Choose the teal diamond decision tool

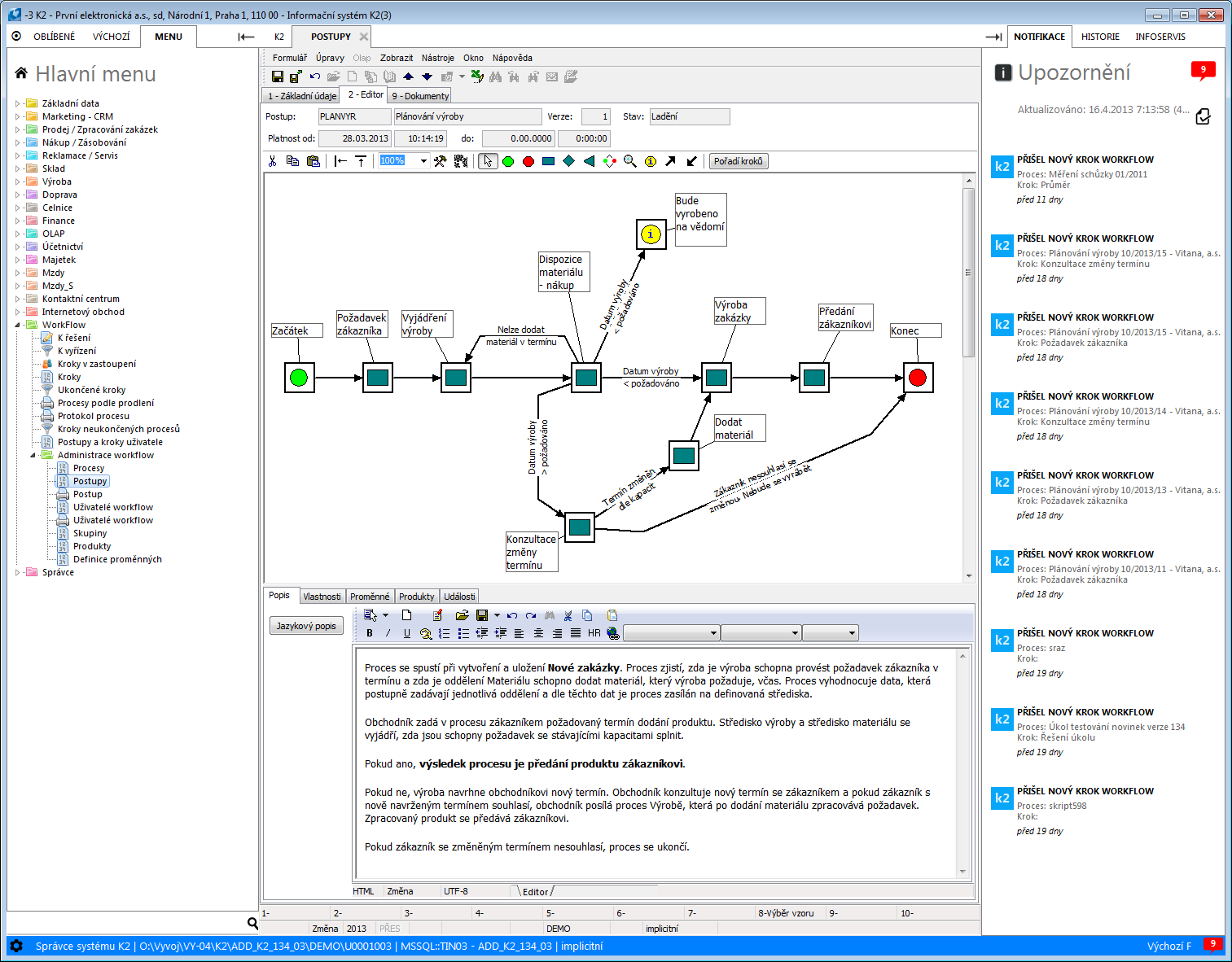click(569, 161)
